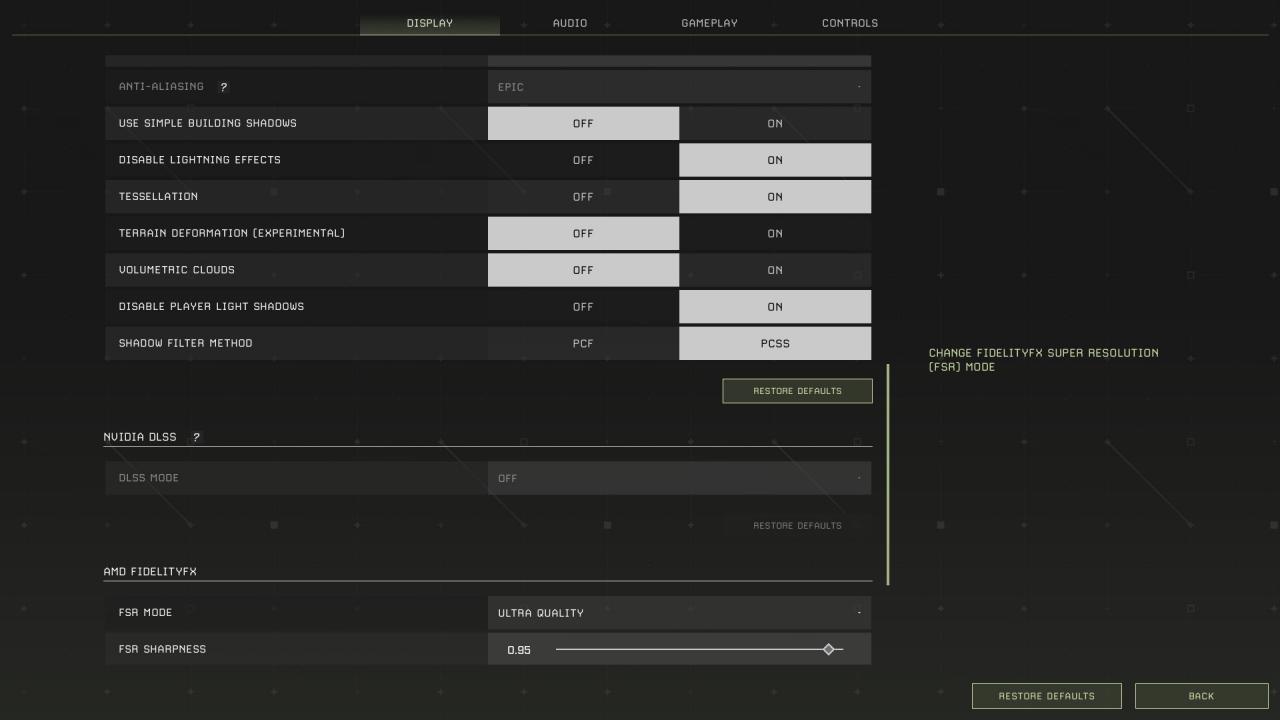Set Disable Lightning Effects to Off
The height and width of the screenshot is (720, 1280).
click(583, 160)
